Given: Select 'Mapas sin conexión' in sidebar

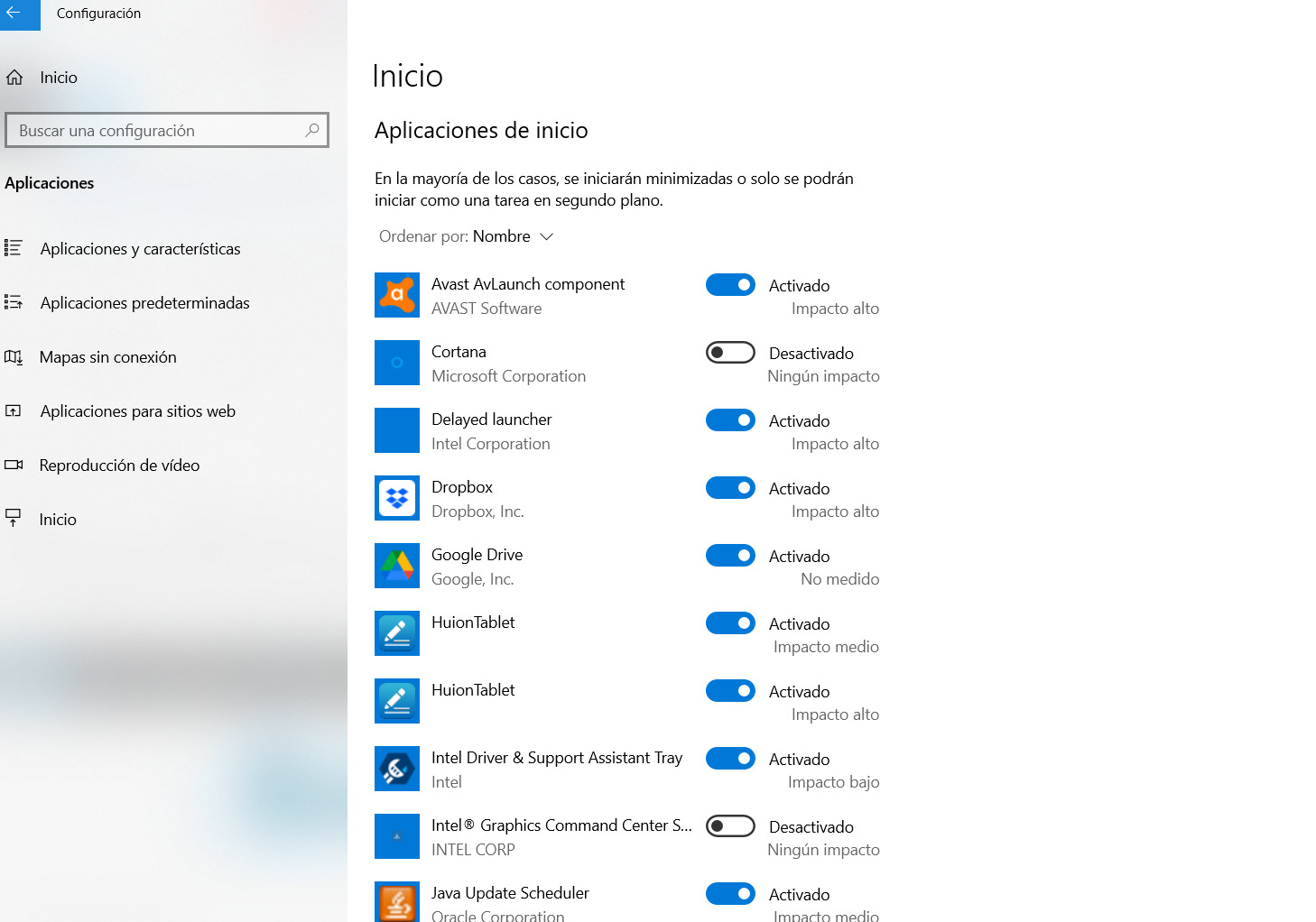Looking at the screenshot, I should (107, 357).
